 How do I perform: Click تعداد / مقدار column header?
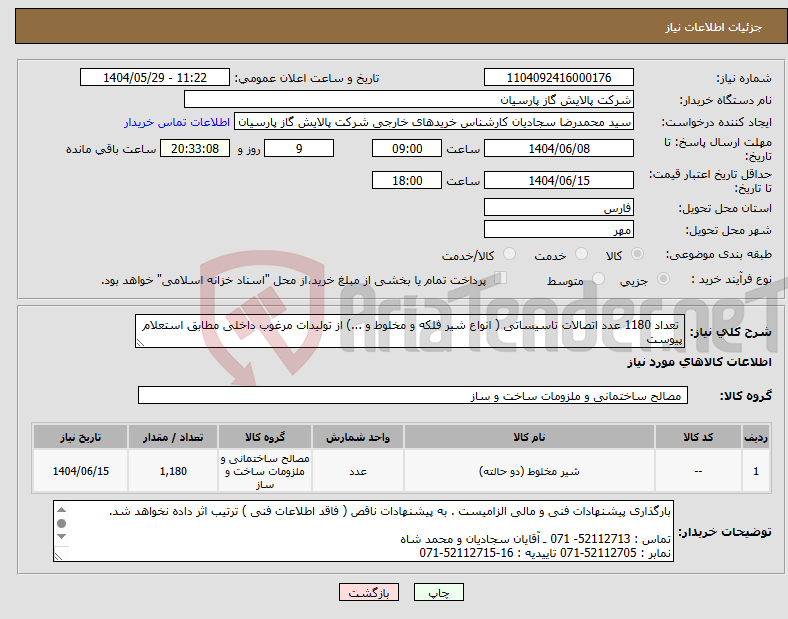173,437
